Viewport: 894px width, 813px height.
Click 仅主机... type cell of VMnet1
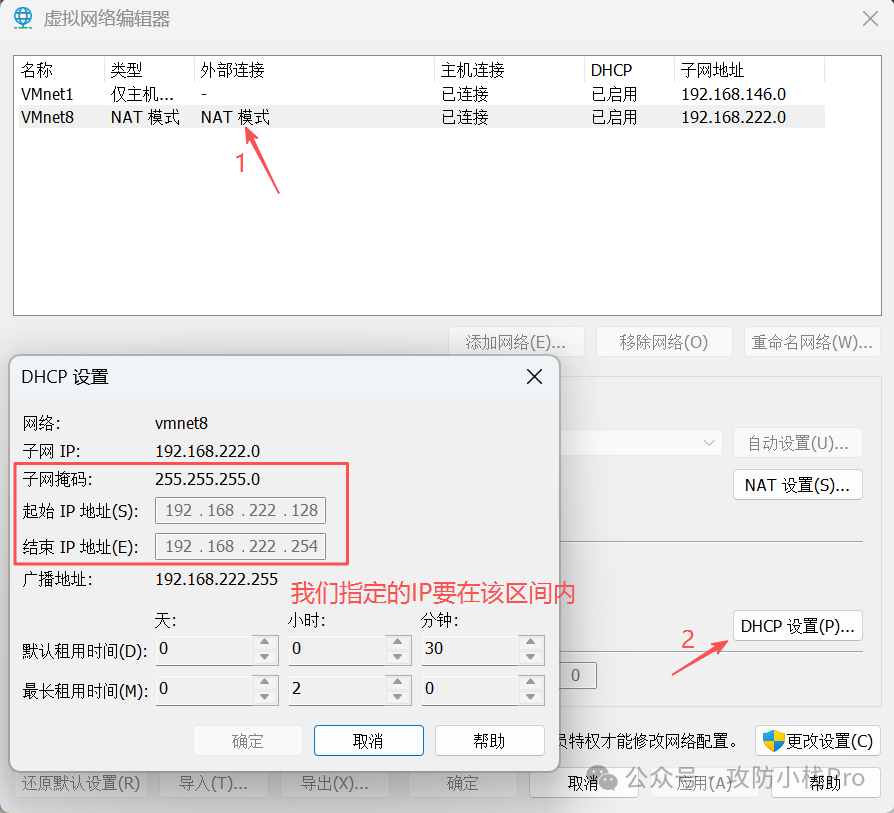click(142, 94)
